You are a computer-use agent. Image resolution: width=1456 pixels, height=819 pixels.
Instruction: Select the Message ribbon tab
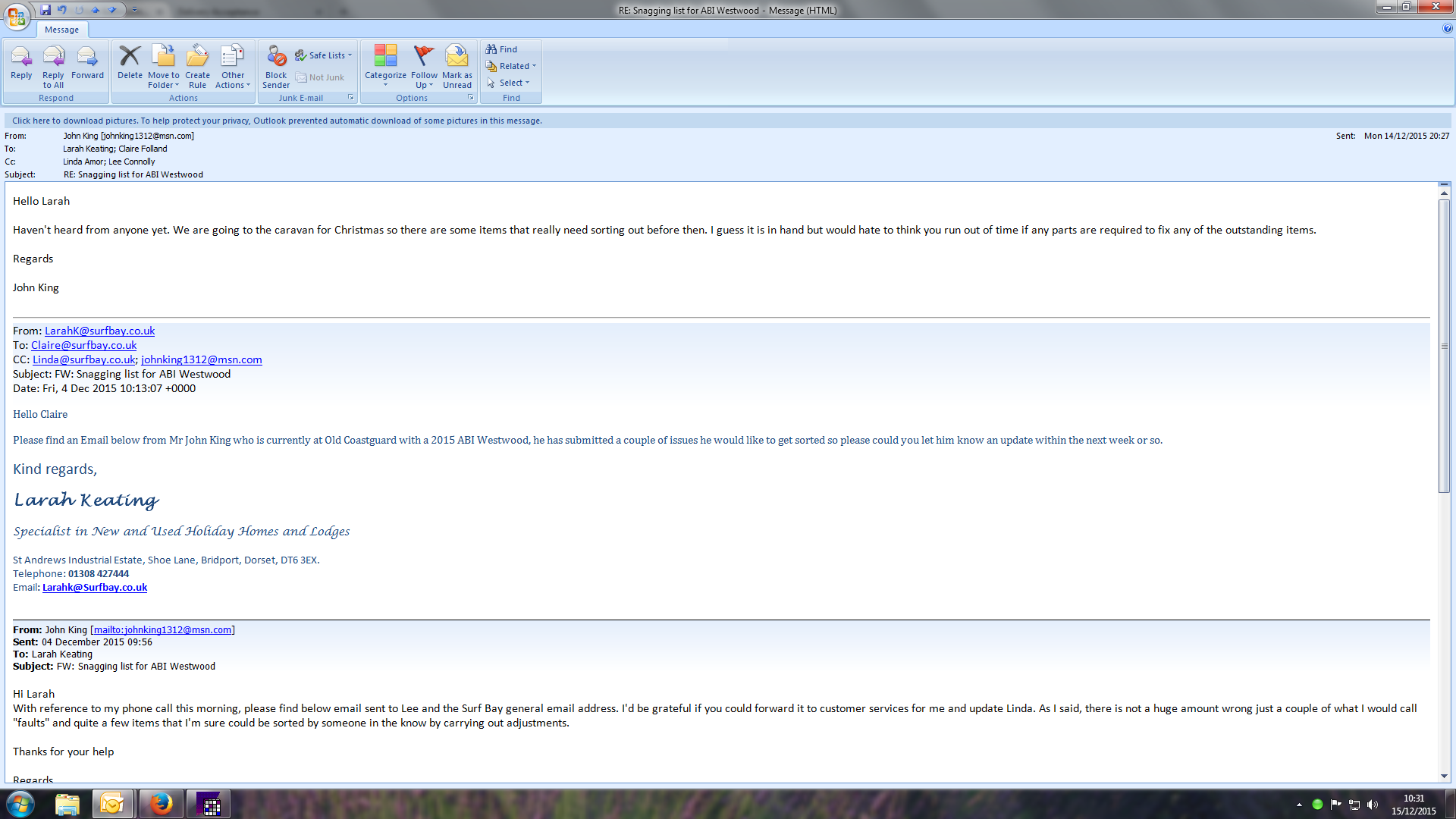coord(61,30)
